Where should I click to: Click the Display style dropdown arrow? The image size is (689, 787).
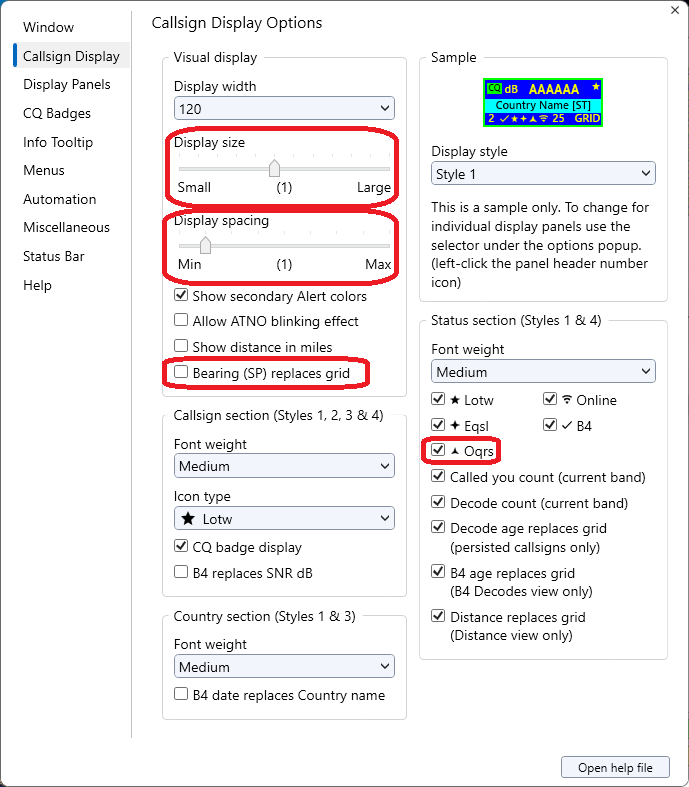click(x=646, y=174)
